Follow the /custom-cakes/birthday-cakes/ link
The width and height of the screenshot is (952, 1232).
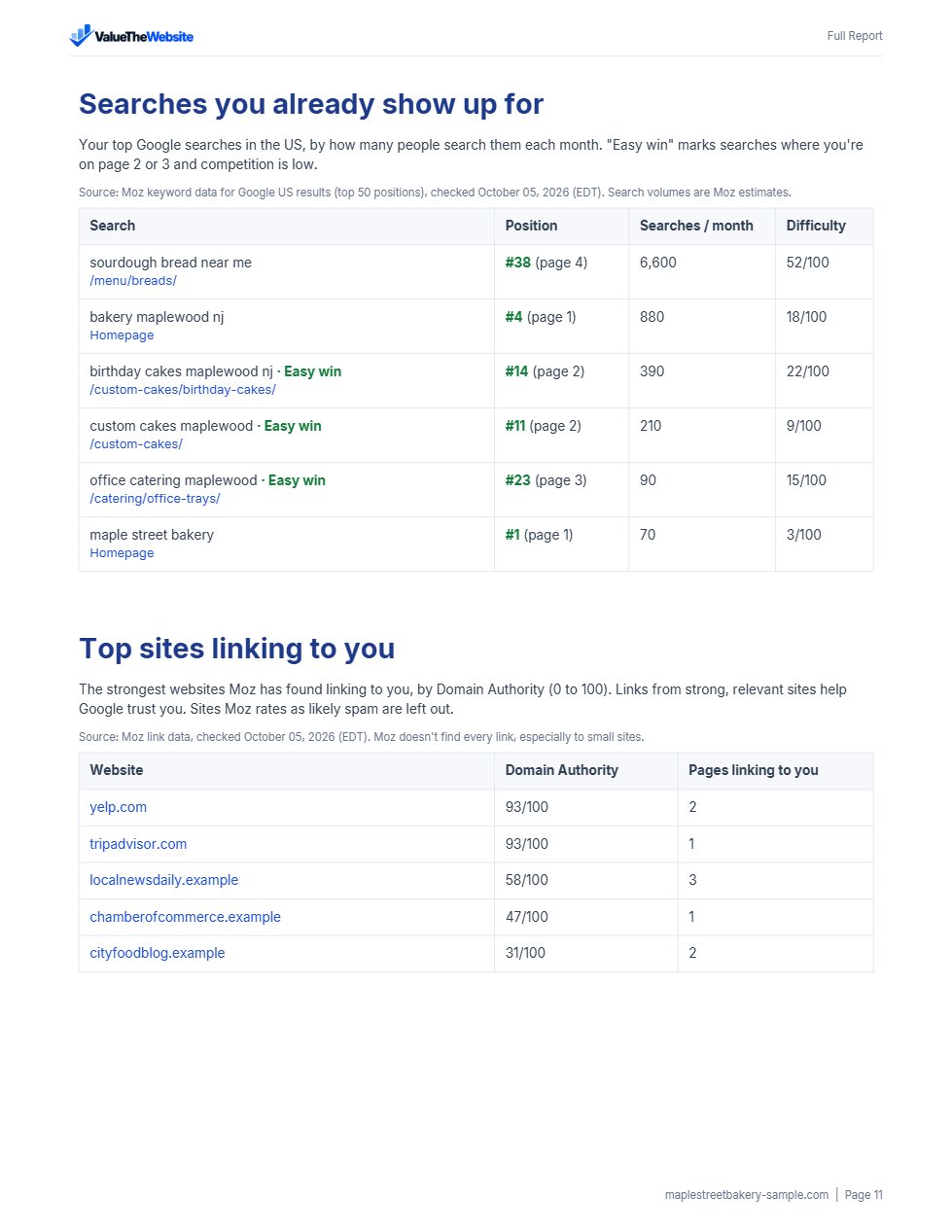183,390
